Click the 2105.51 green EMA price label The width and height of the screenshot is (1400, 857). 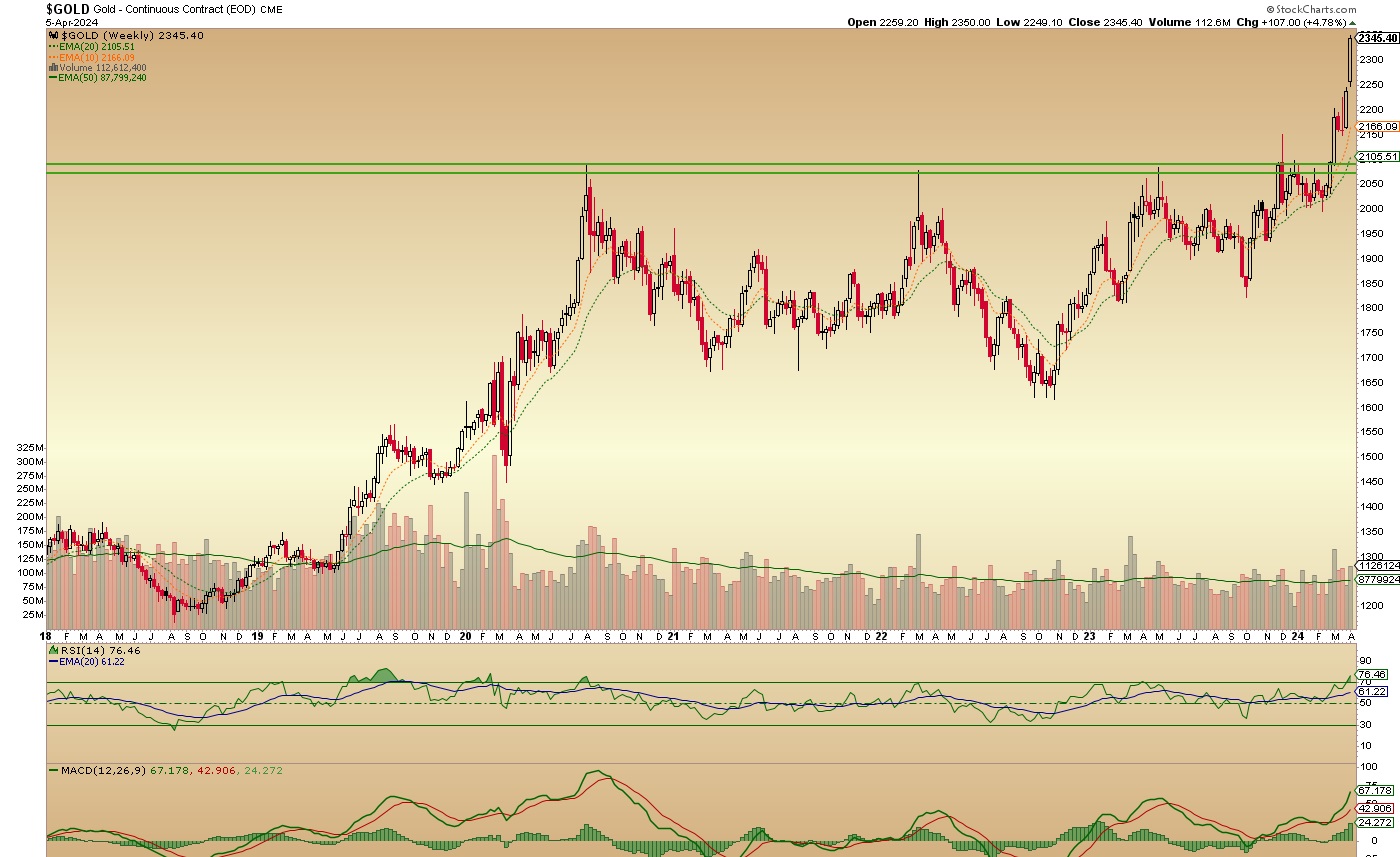pos(1376,157)
